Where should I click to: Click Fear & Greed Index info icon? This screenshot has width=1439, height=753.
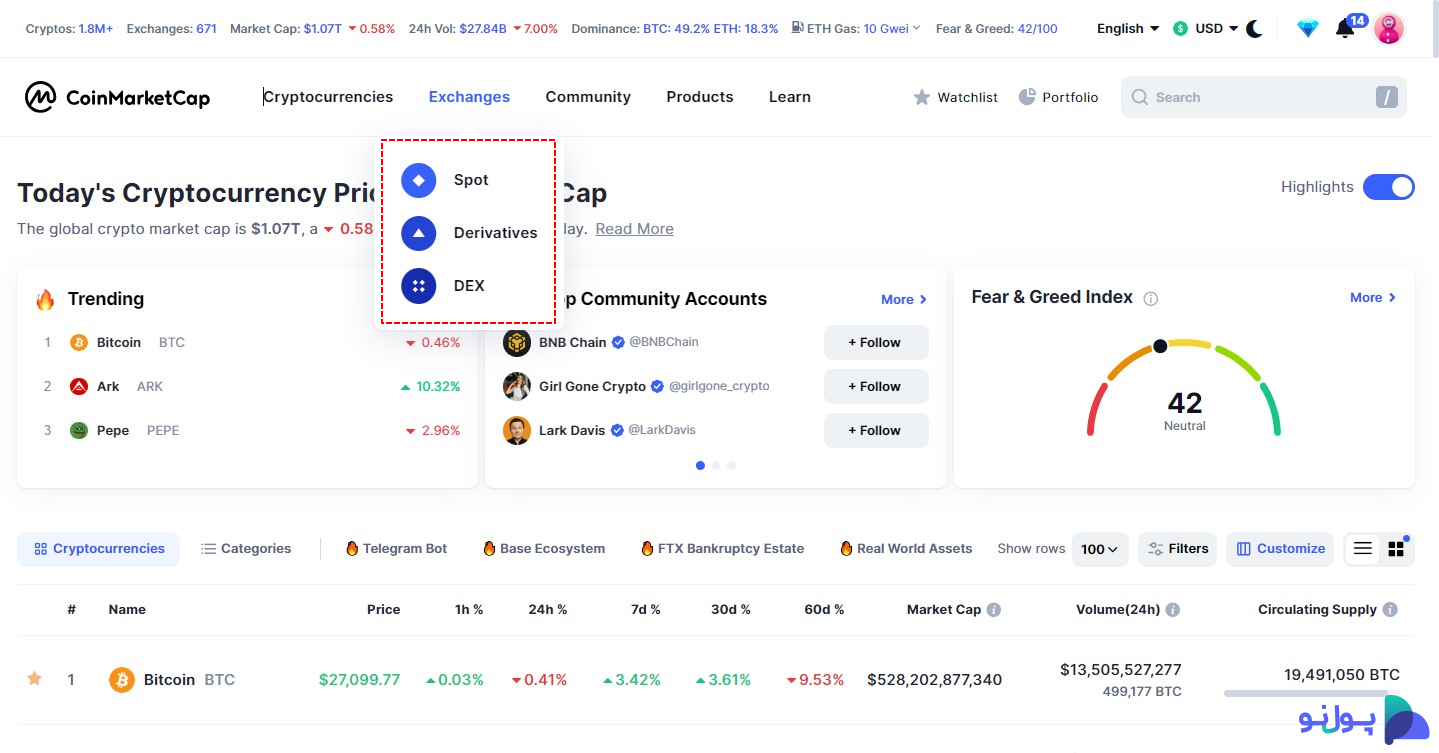point(1151,299)
